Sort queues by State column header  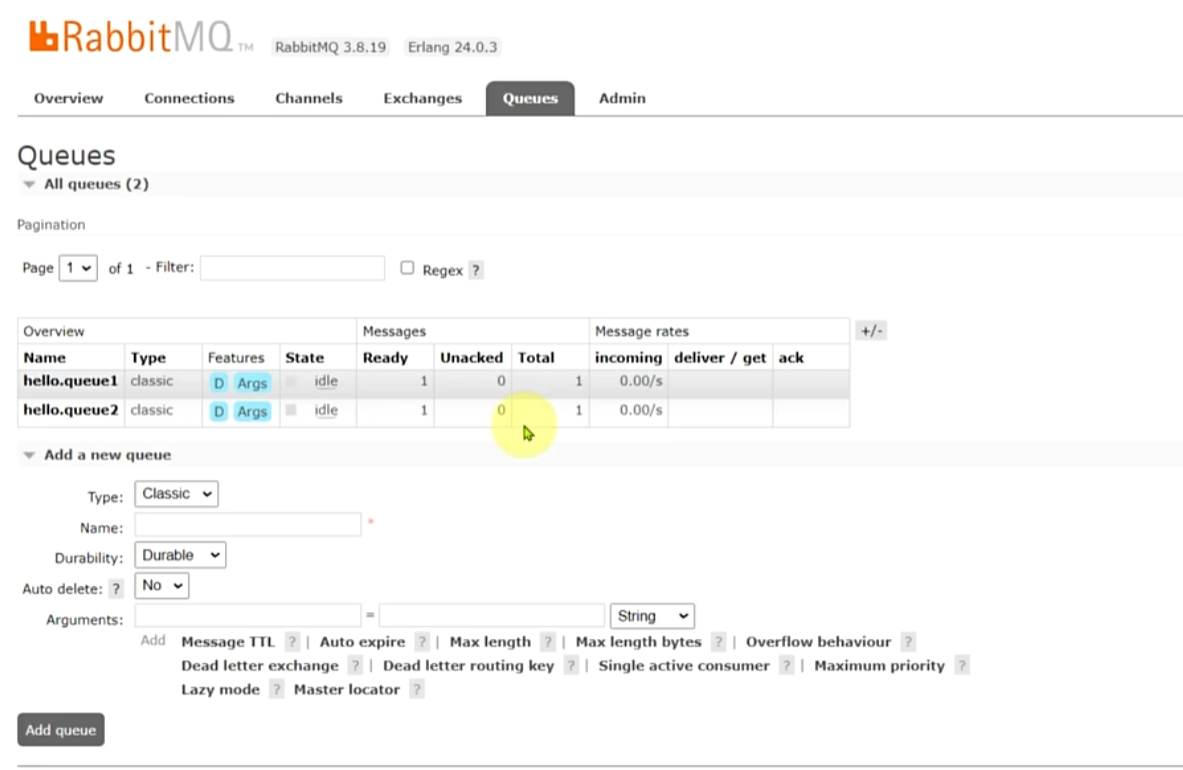tap(305, 357)
